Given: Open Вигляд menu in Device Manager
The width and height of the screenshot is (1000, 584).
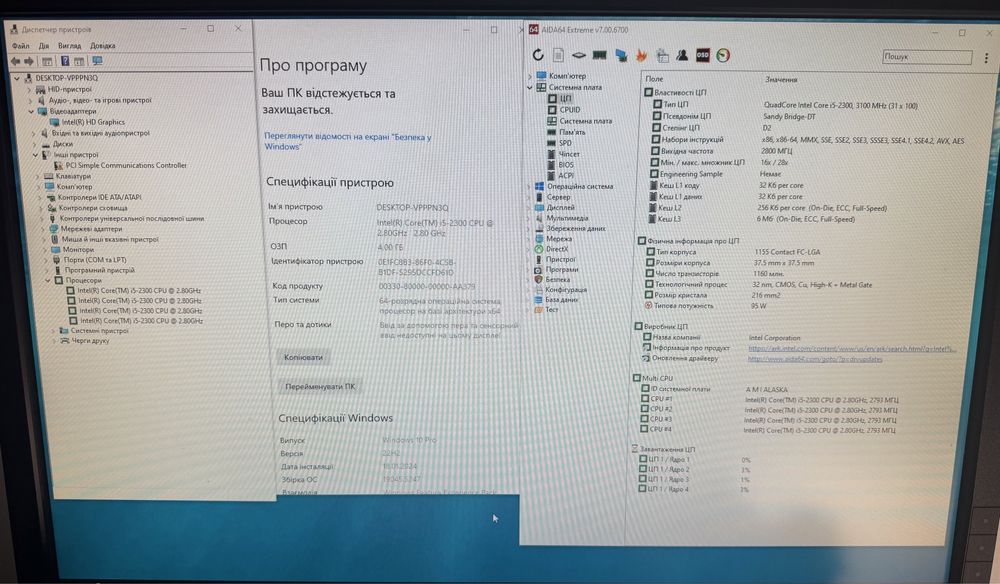Looking at the screenshot, I should pos(70,46).
